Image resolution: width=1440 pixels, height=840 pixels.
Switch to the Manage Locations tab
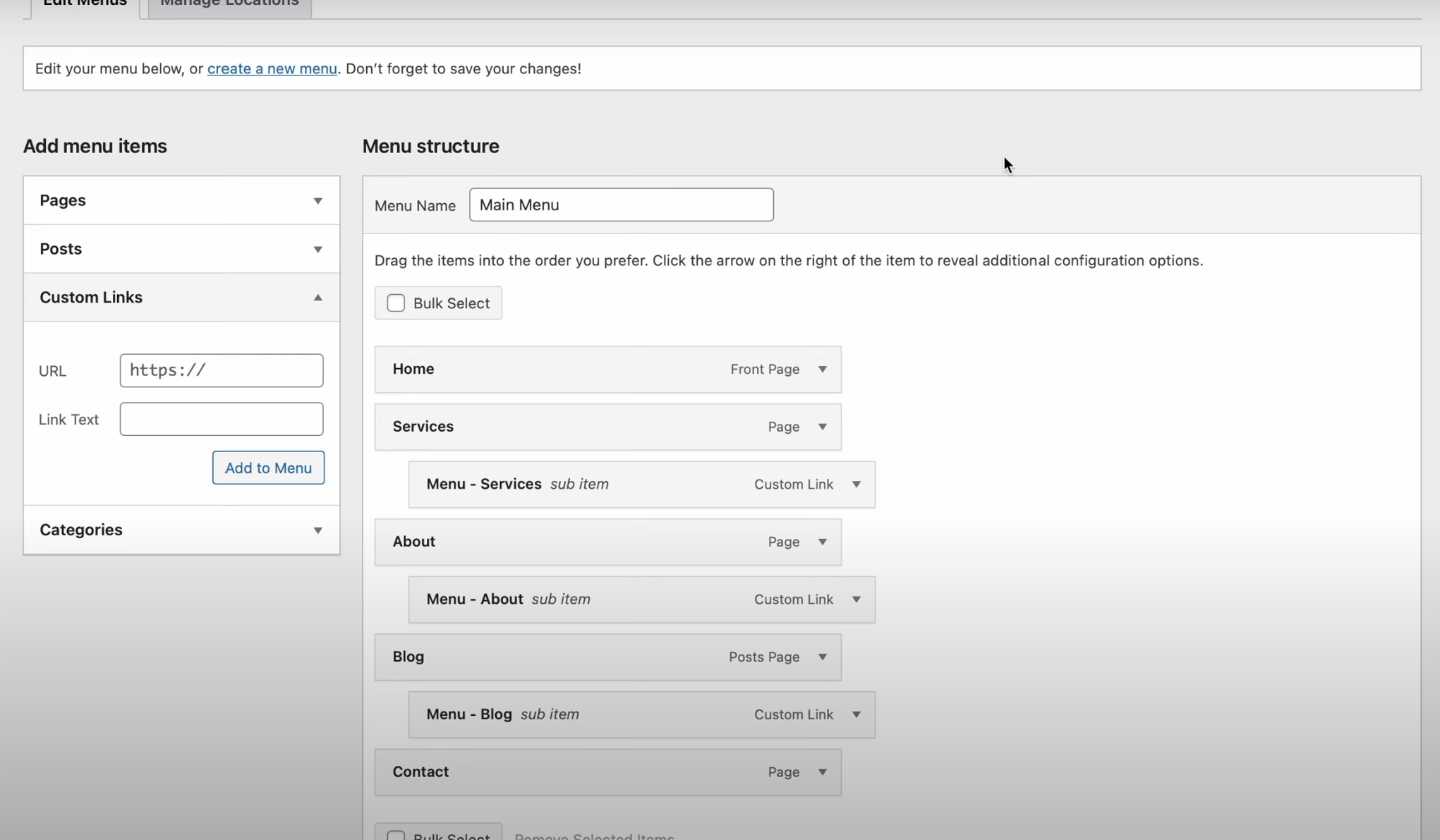click(229, 4)
